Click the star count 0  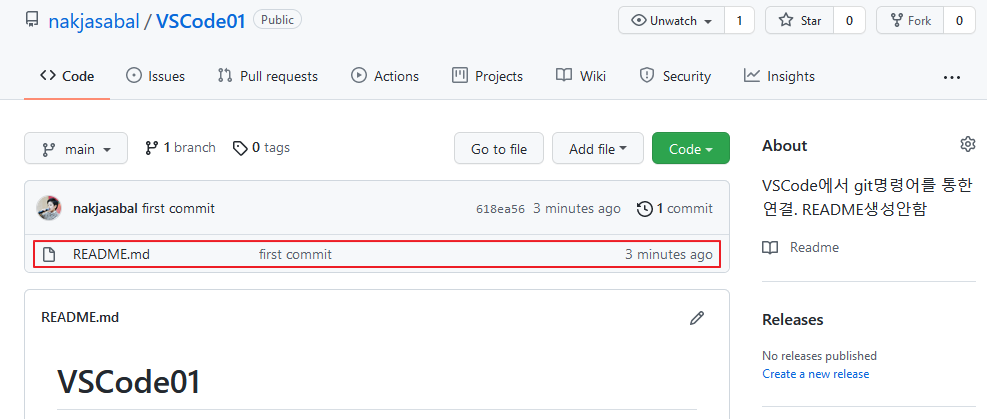(x=849, y=21)
